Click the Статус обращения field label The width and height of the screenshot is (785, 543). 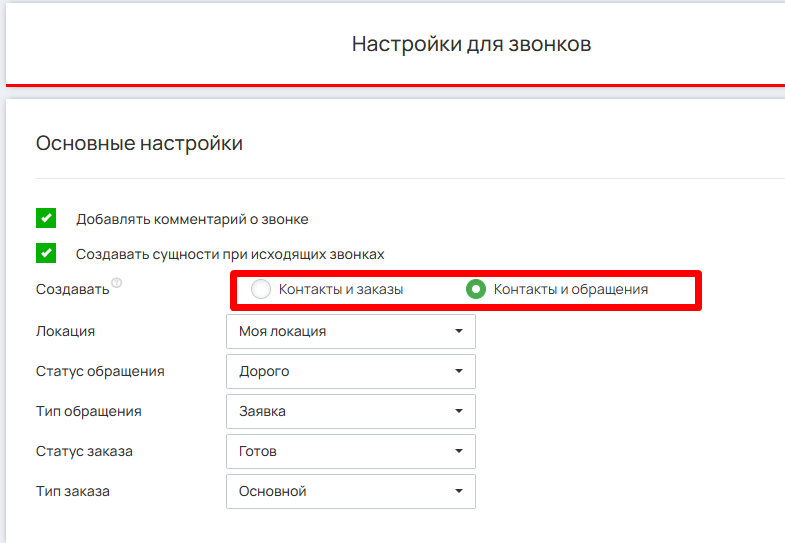pos(100,371)
